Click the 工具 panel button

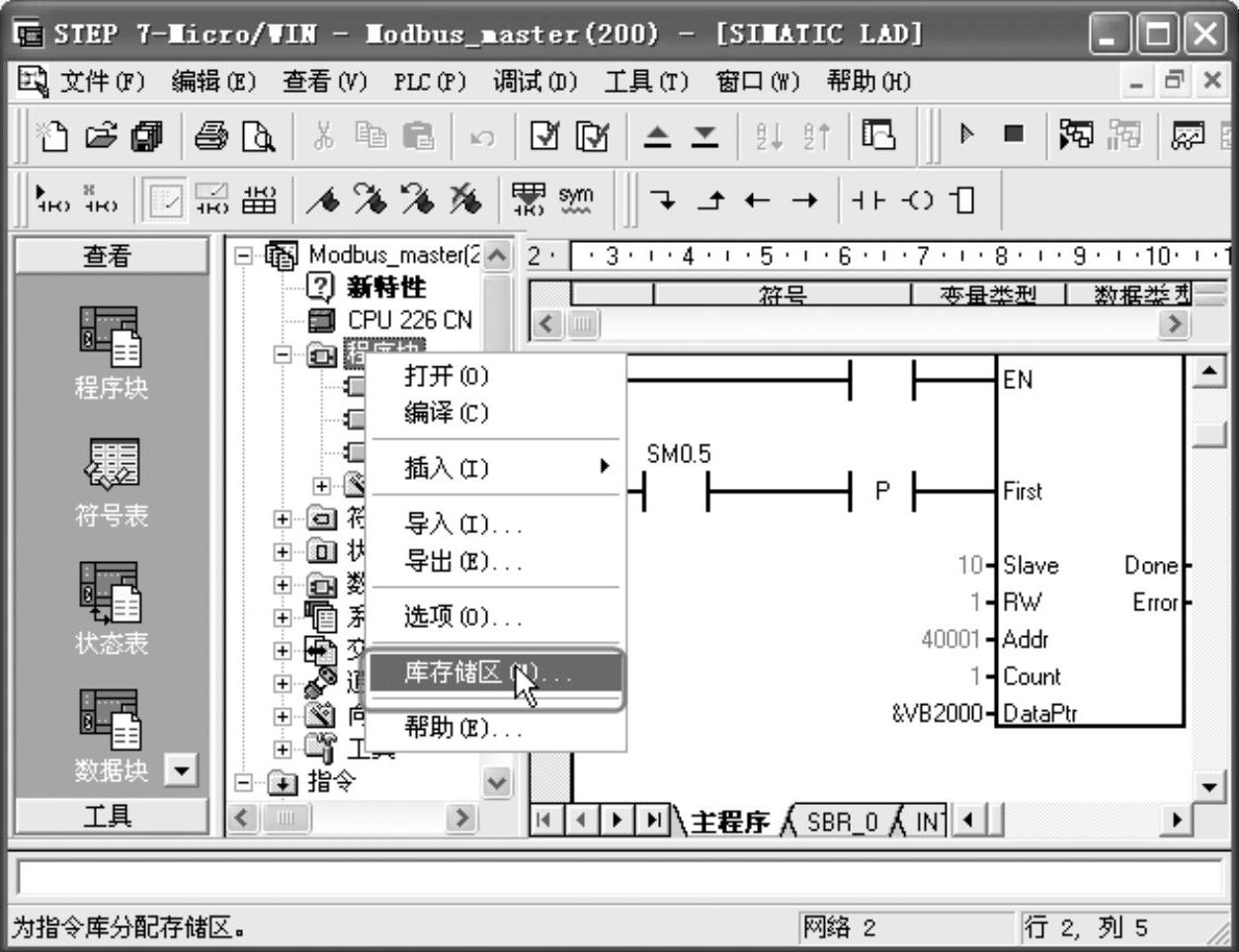(111, 816)
